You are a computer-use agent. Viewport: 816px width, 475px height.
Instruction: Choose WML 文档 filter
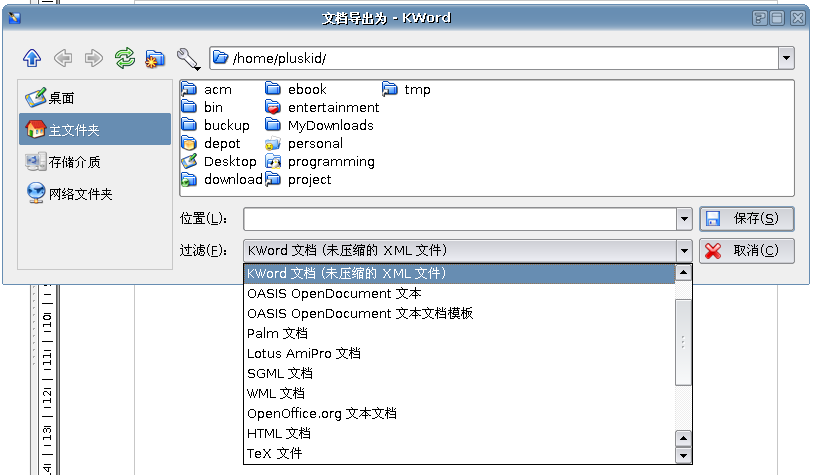[460, 393]
